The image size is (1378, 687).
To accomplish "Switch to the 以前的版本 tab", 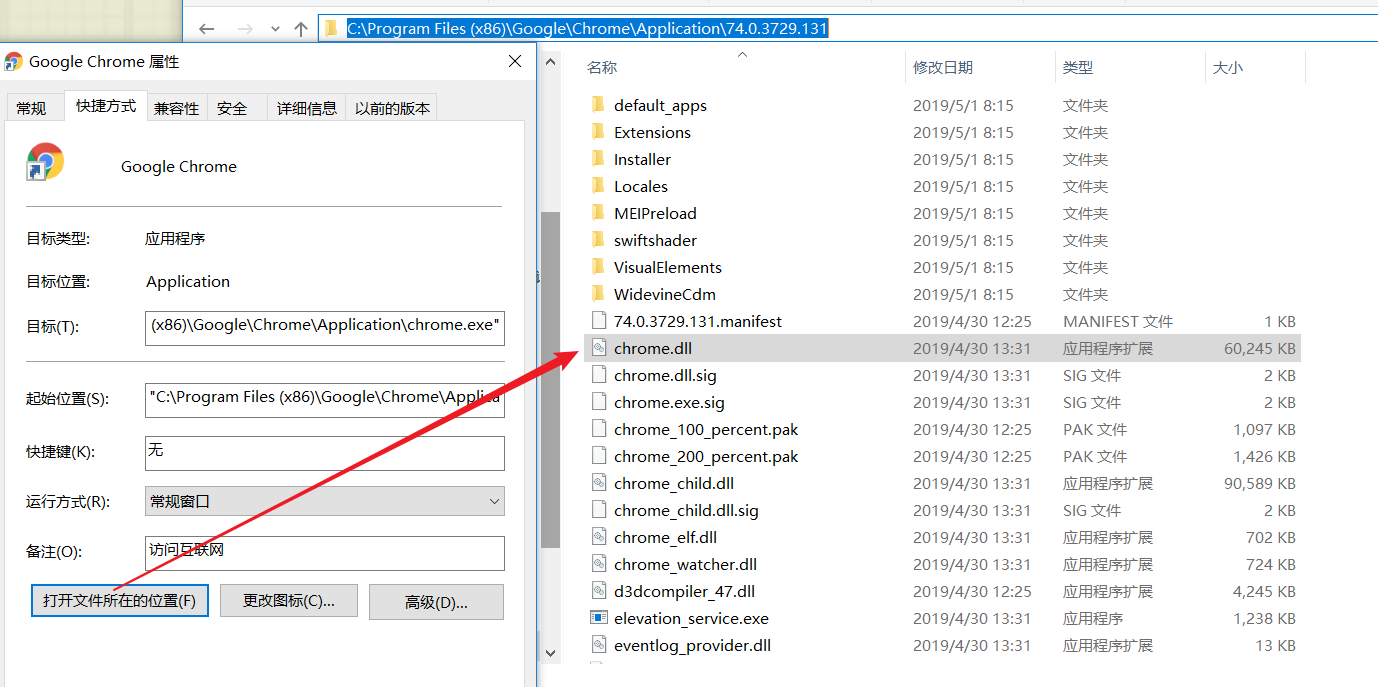I will 392,108.
